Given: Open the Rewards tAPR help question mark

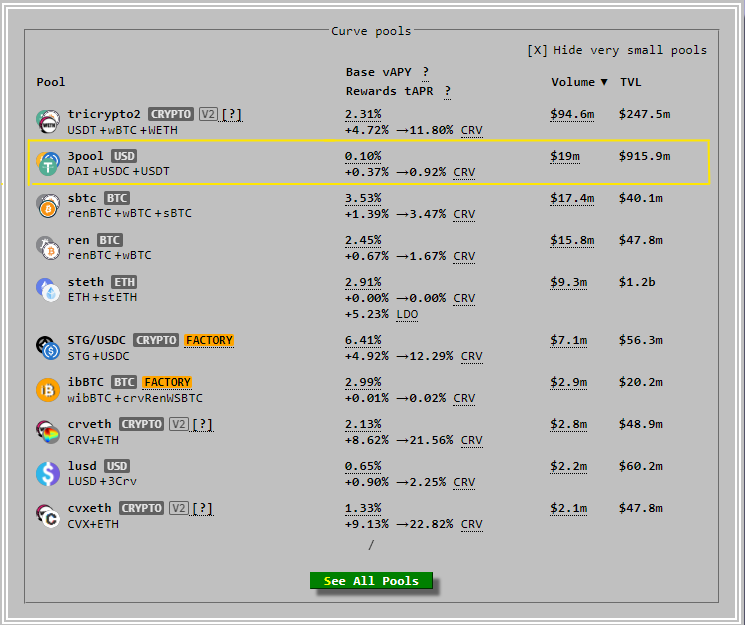Looking at the screenshot, I should pyautogui.click(x=447, y=91).
